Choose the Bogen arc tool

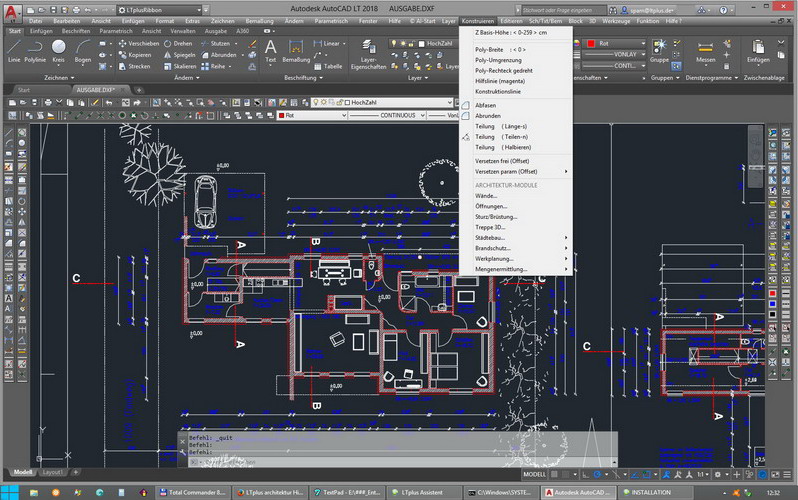pyautogui.click(x=82, y=52)
